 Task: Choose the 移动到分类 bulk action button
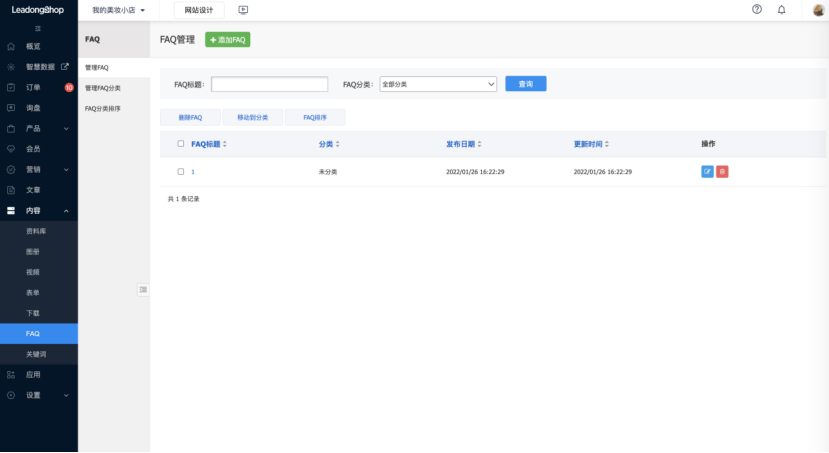pos(252,117)
